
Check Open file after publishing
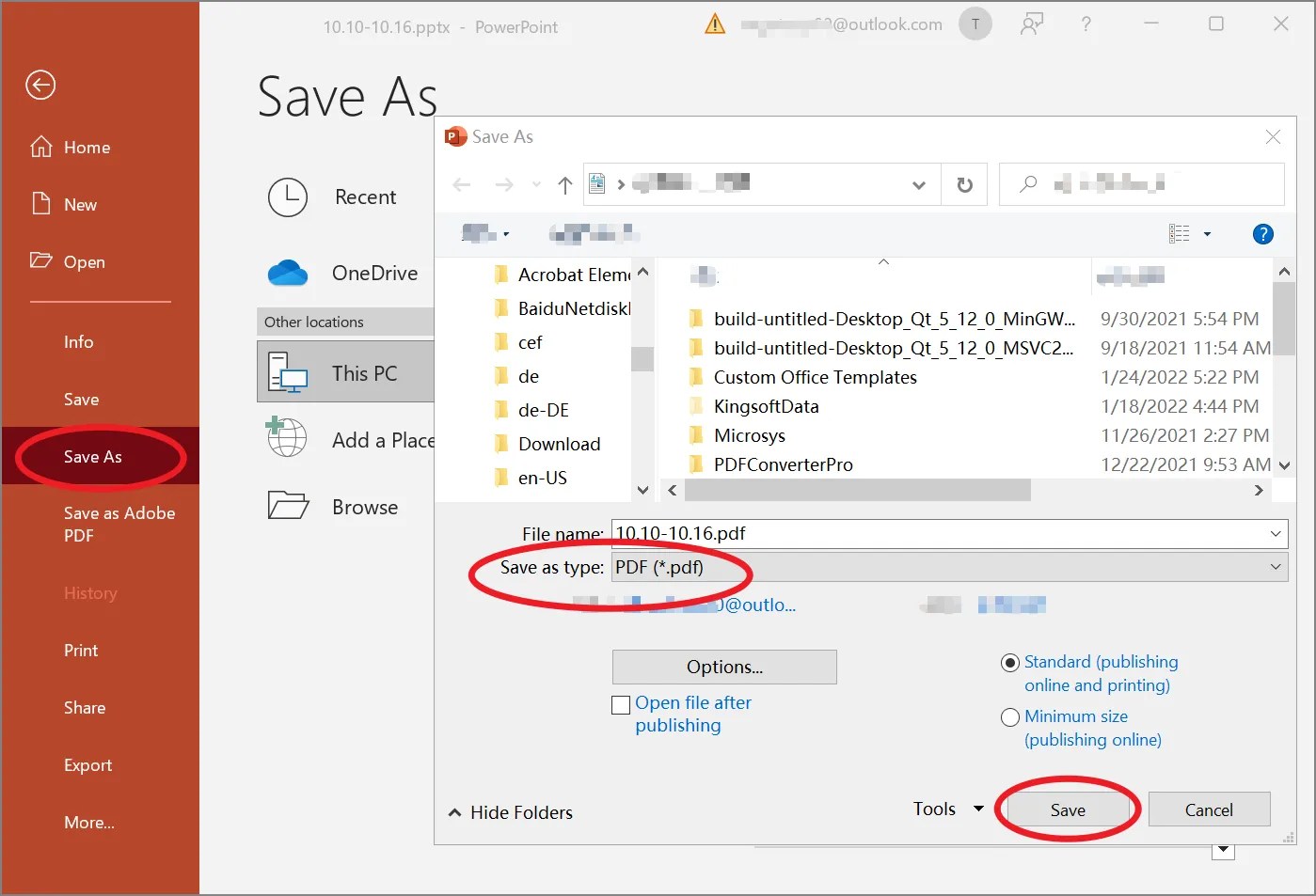click(621, 704)
